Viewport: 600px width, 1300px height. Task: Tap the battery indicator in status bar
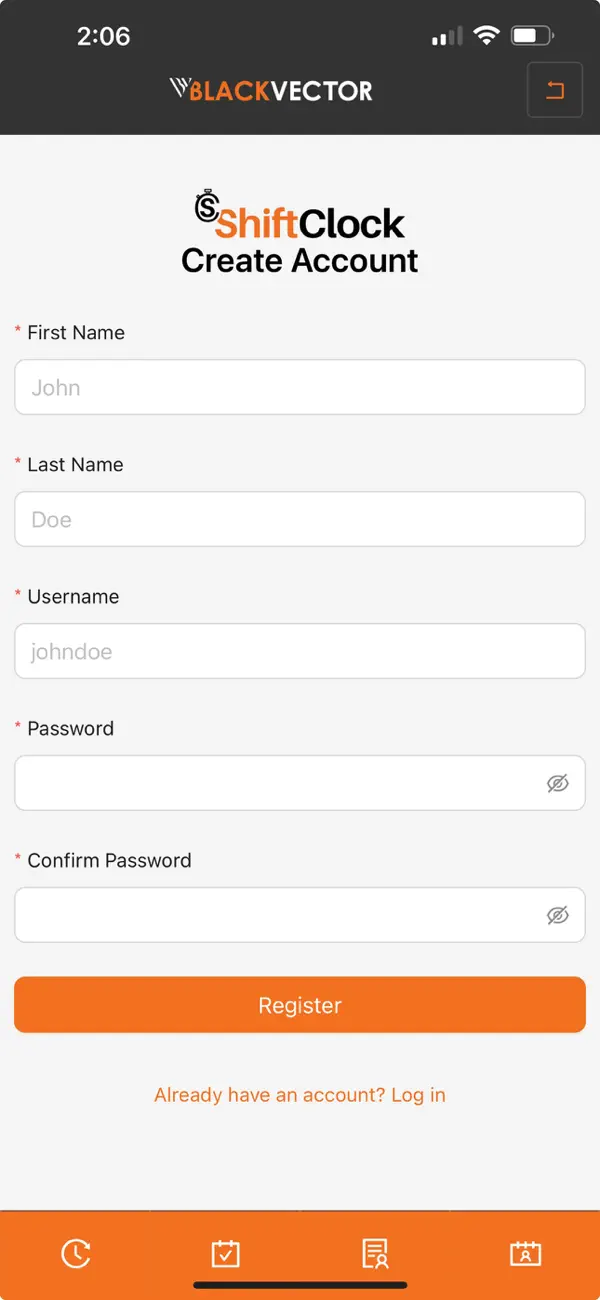[x=532, y=37]
